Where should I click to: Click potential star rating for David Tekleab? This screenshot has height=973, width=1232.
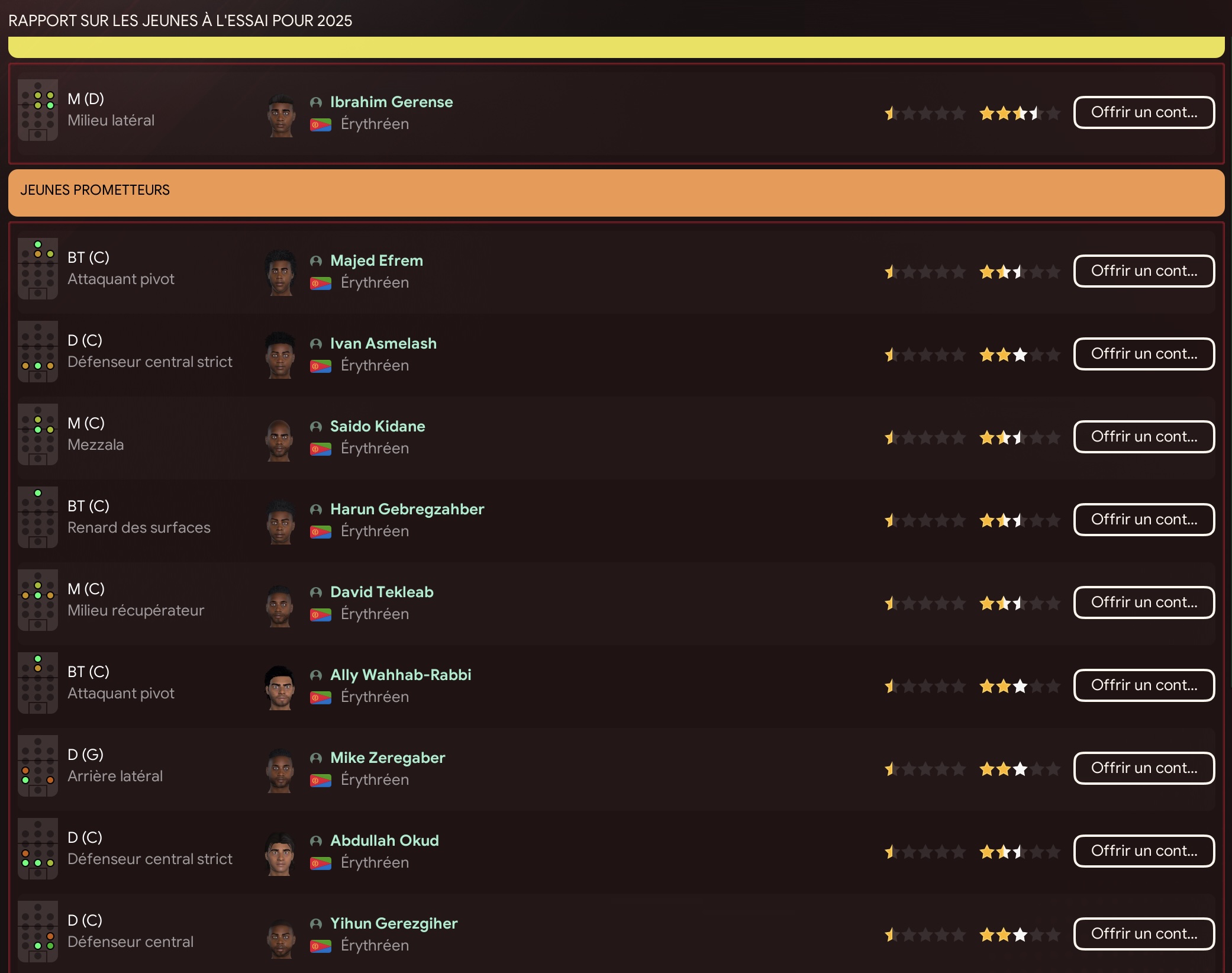[x=1020, y=604]
